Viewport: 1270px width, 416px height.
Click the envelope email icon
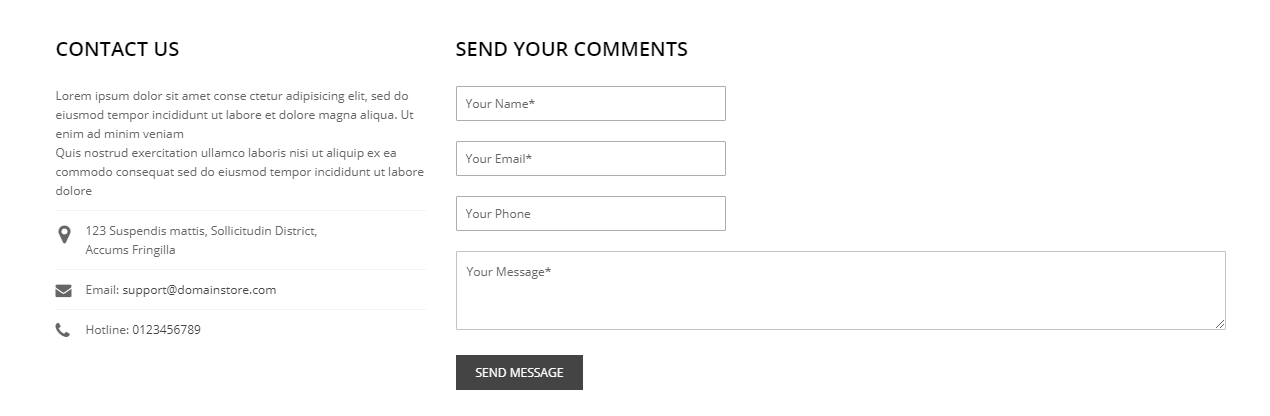point(63,291)
